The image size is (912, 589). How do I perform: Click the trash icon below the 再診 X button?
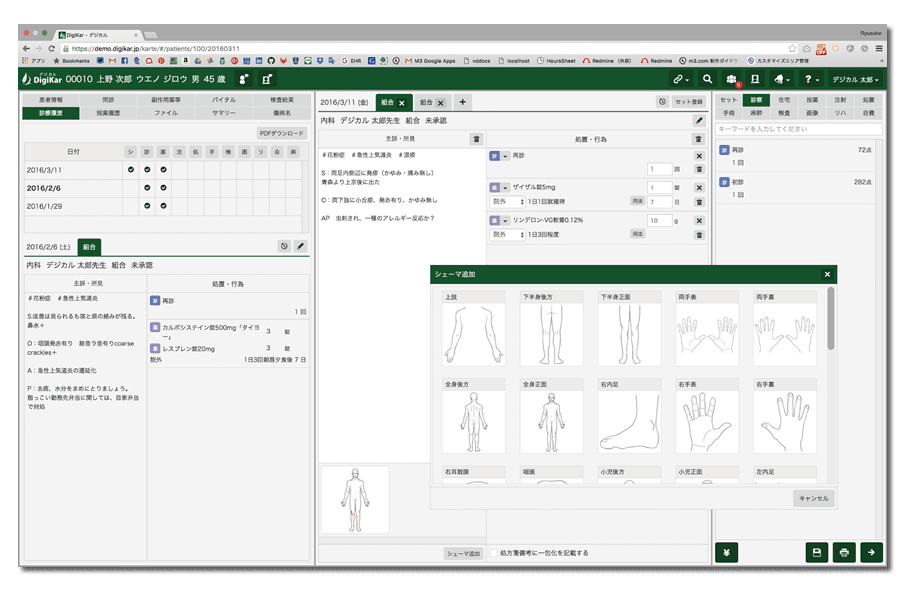click(x=699, y=169)
